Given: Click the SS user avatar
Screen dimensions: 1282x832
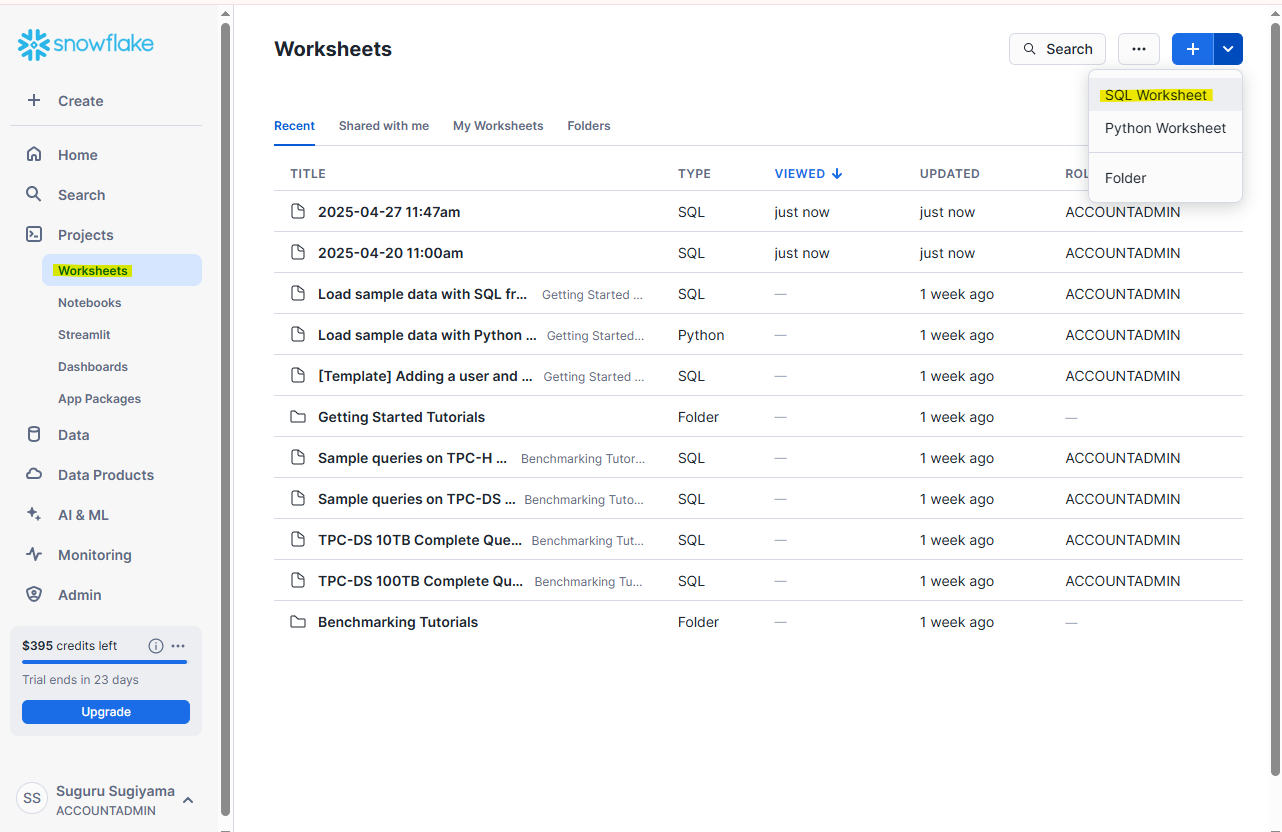Looking at the screenshot, I should tap(32, 798).
